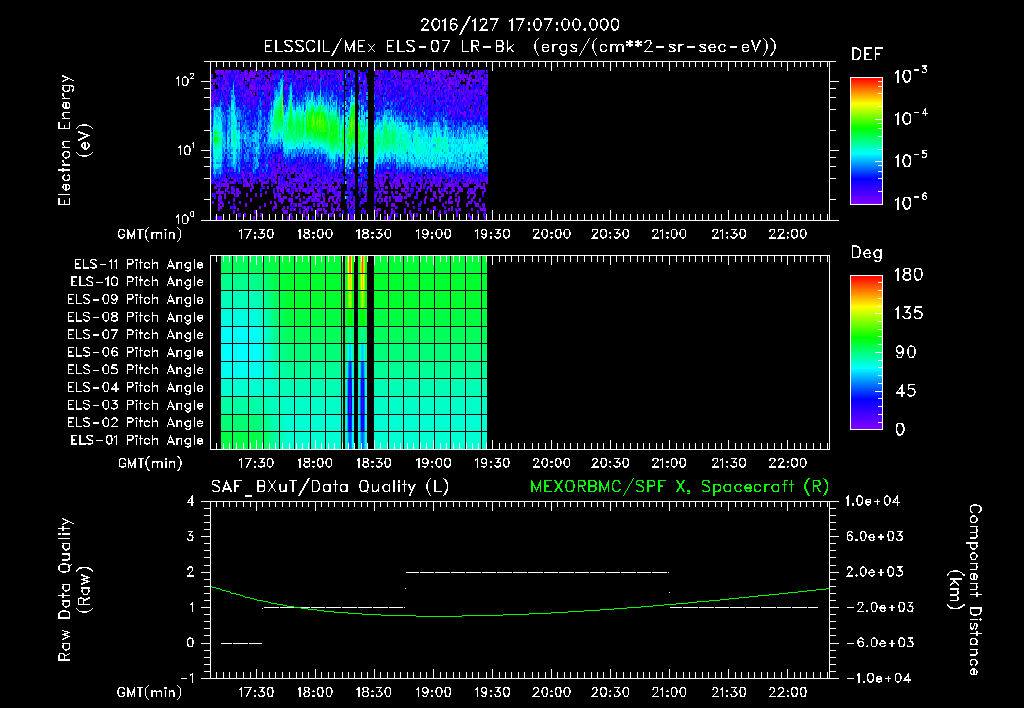Click the 135 tick on Deg scale
The width and height of the screenshot is (1024, 708).
[908, 314]
